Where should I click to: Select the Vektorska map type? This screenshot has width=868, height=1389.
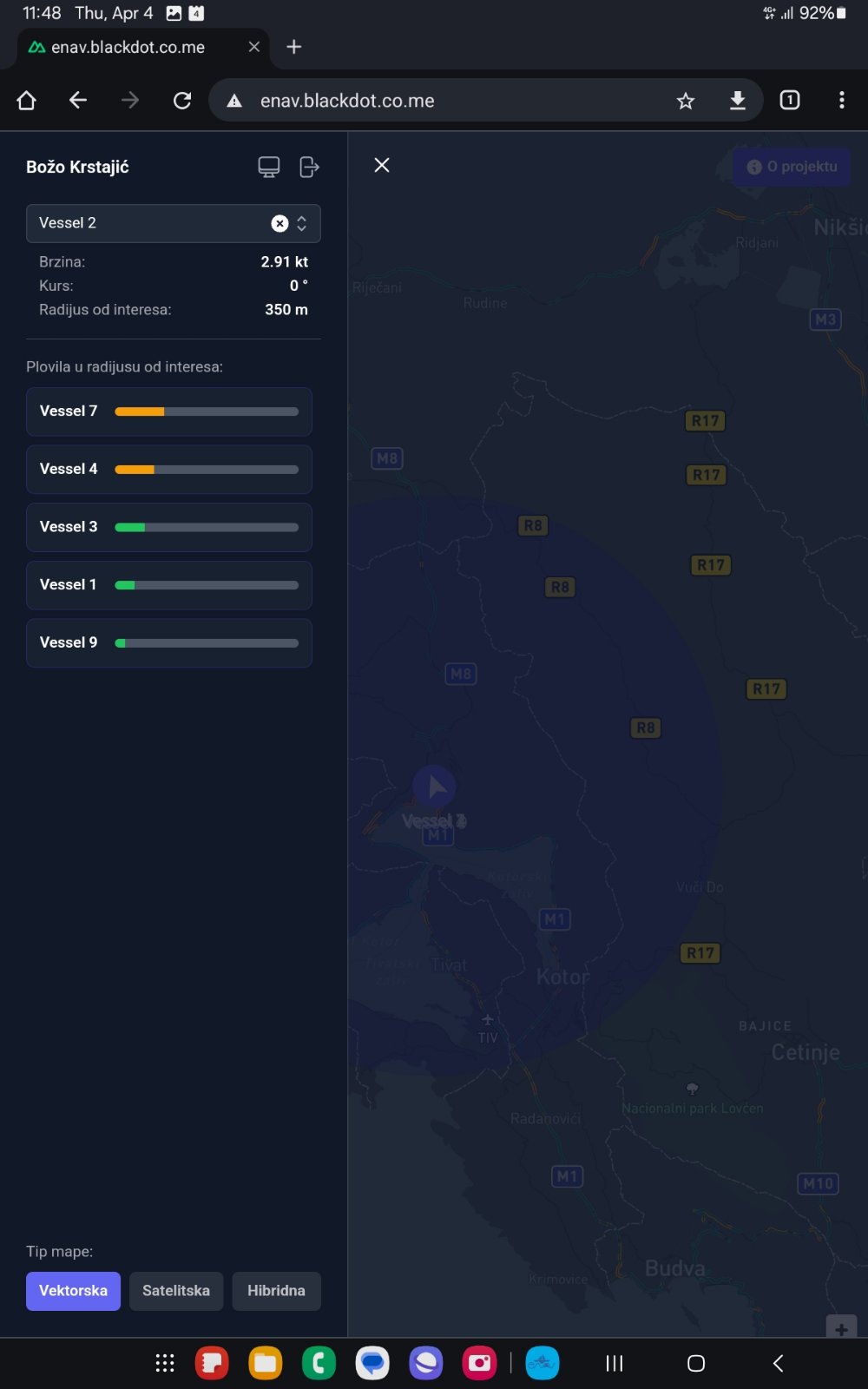click(x=73, y=1291)
